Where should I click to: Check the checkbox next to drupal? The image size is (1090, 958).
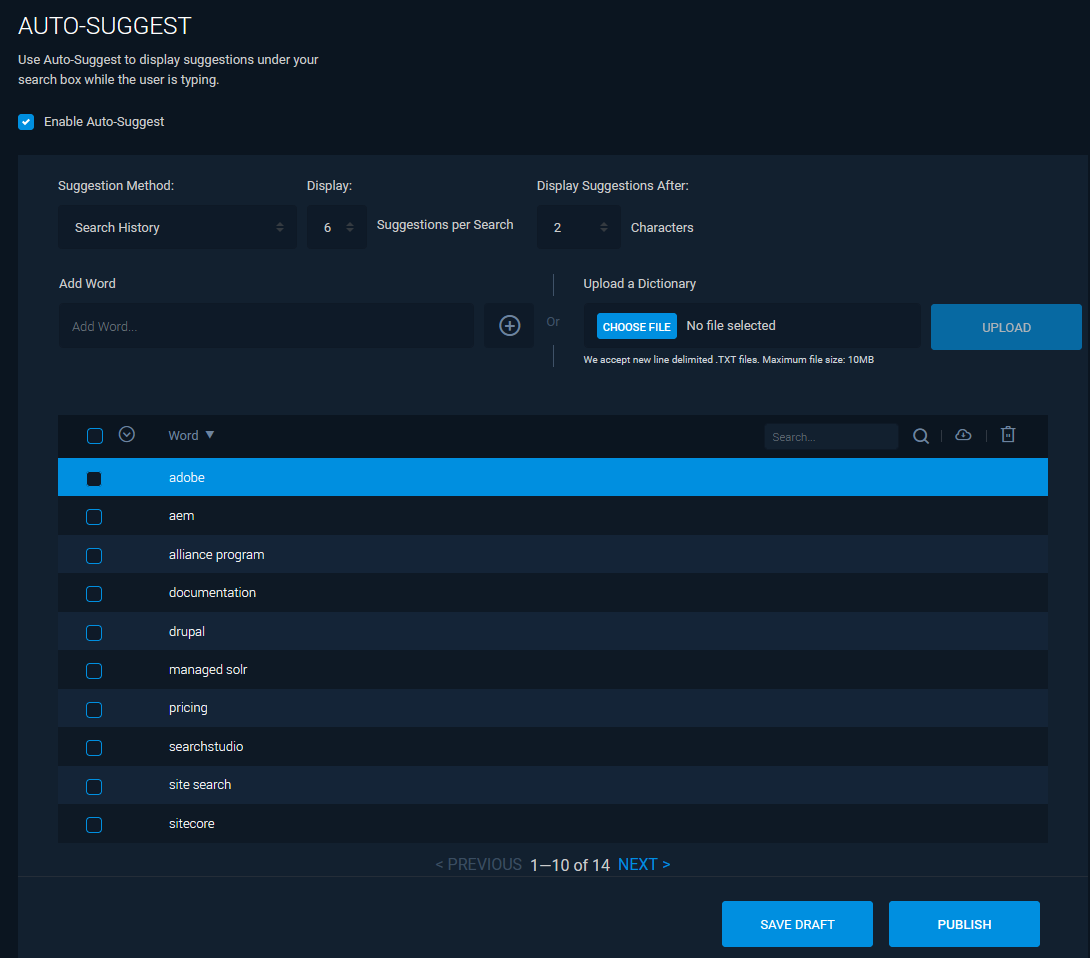tap(94, 632)
